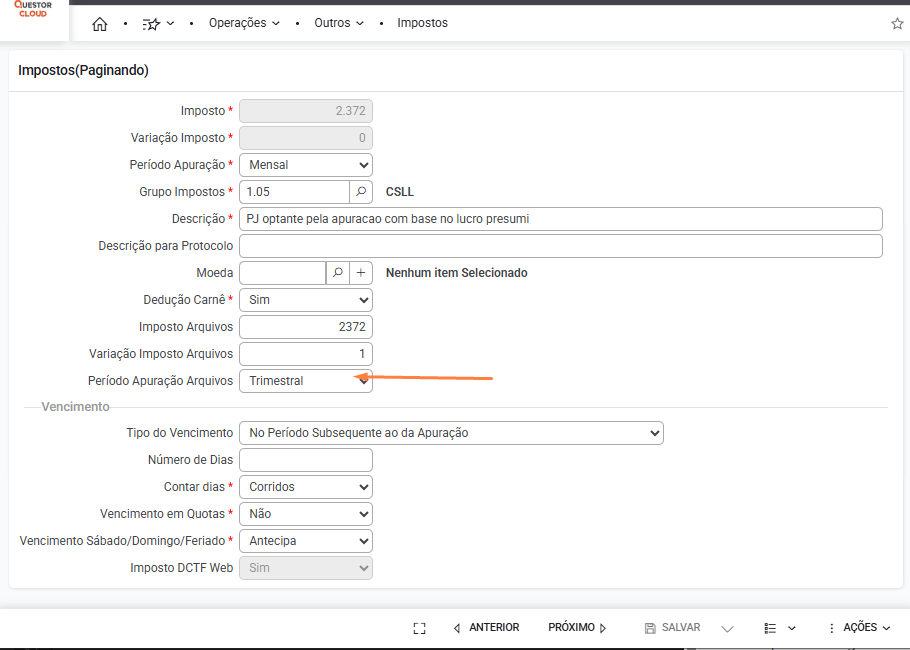Expand the Dedução Carnê dropdown
This screenshot has width=910, height=650.
point(306,299)
